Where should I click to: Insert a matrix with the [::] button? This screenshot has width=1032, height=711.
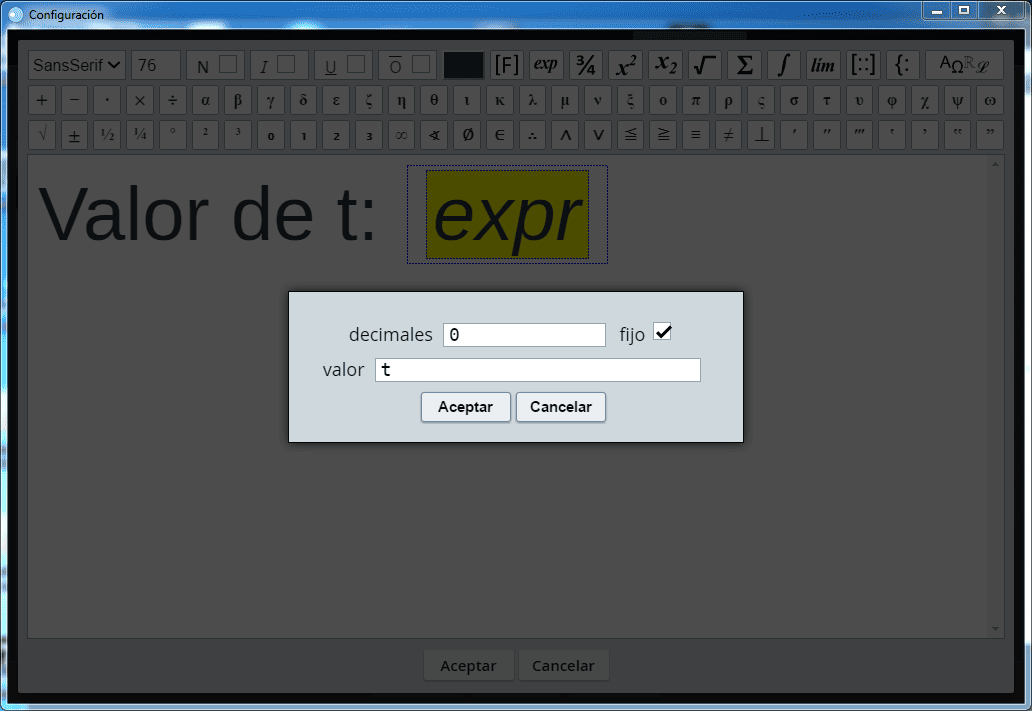click(x=863, y=65)
